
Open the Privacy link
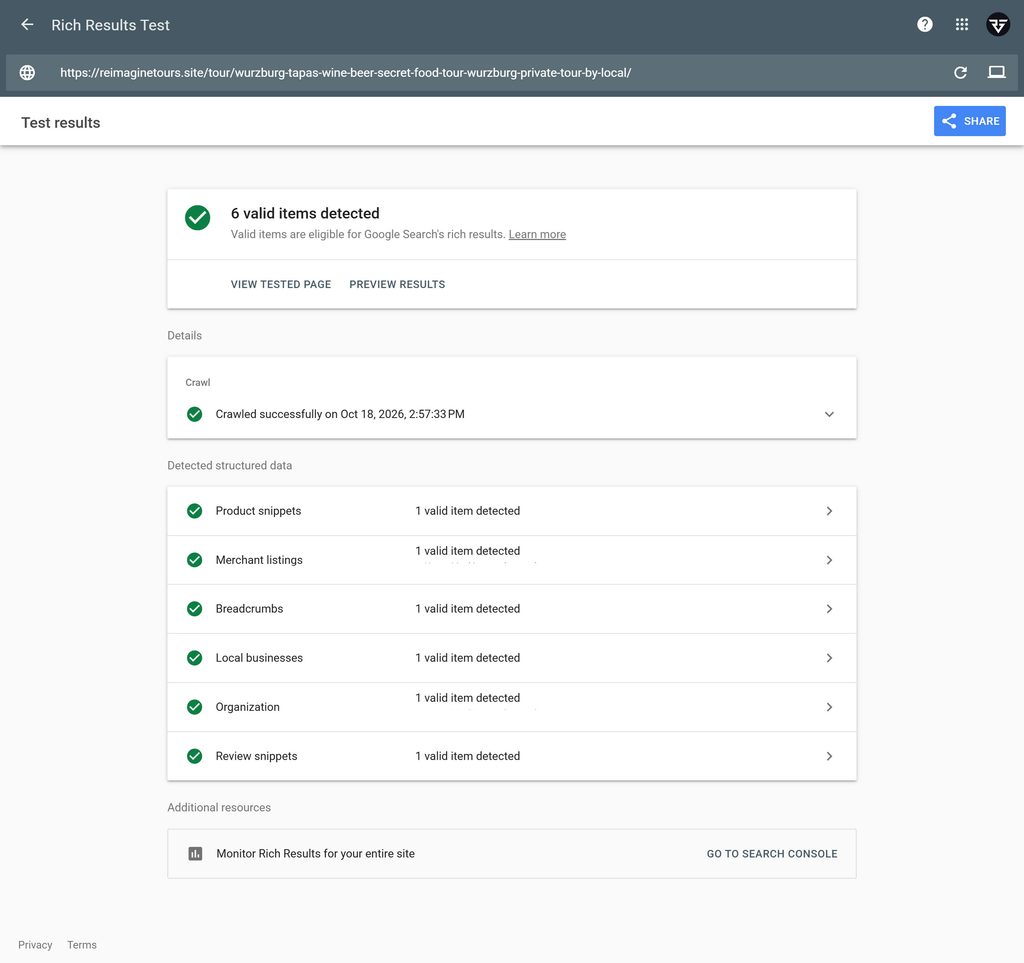[x=35, y=945]
